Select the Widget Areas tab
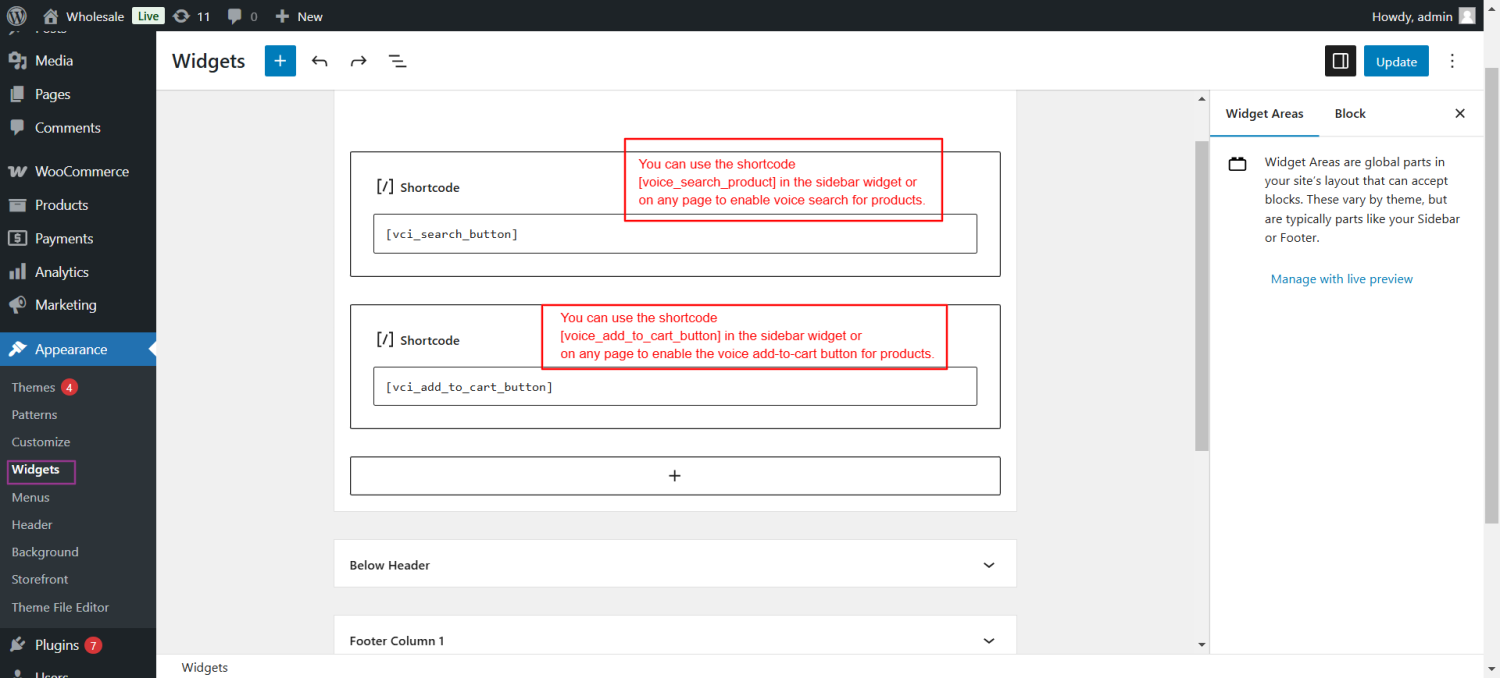The width and height of the screenshot is (1500, 678). (x=1264, y=113)
